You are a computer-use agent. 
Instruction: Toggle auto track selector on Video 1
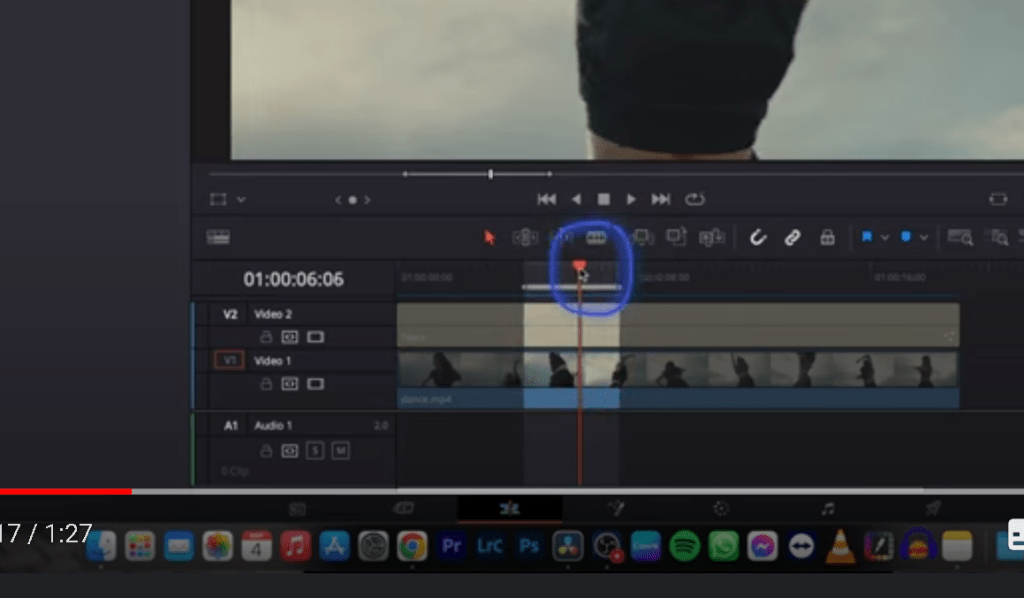pos(289,384)
